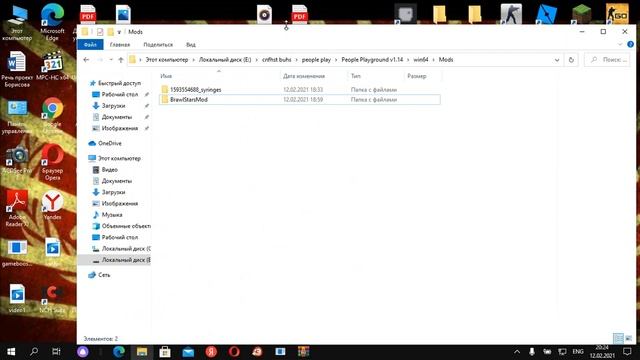Switch to the Главная ribbon tab
640x360 pixels.
click(x=120, y=44)
